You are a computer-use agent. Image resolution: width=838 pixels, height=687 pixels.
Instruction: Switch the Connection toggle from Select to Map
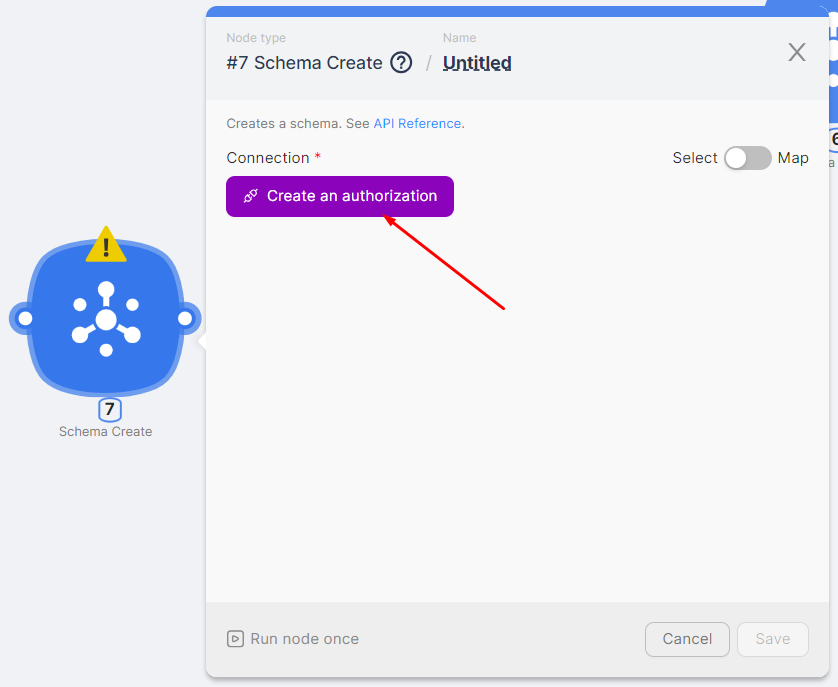point(747,158)
